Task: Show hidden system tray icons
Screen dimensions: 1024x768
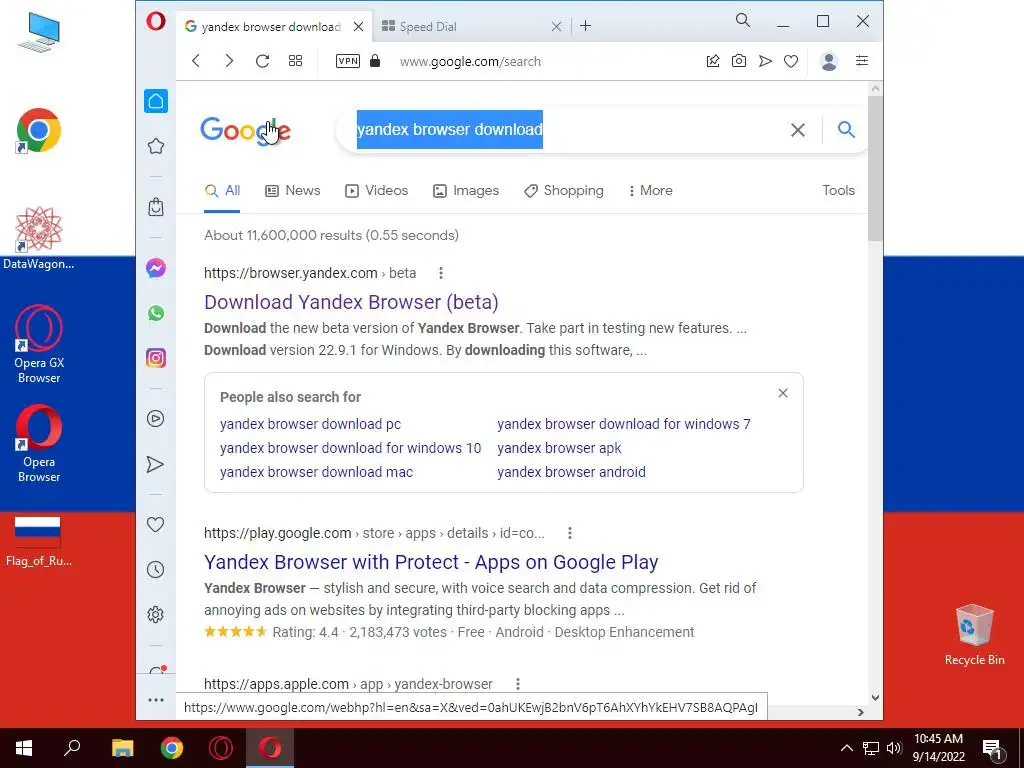Action: click(x=846, y=748)
